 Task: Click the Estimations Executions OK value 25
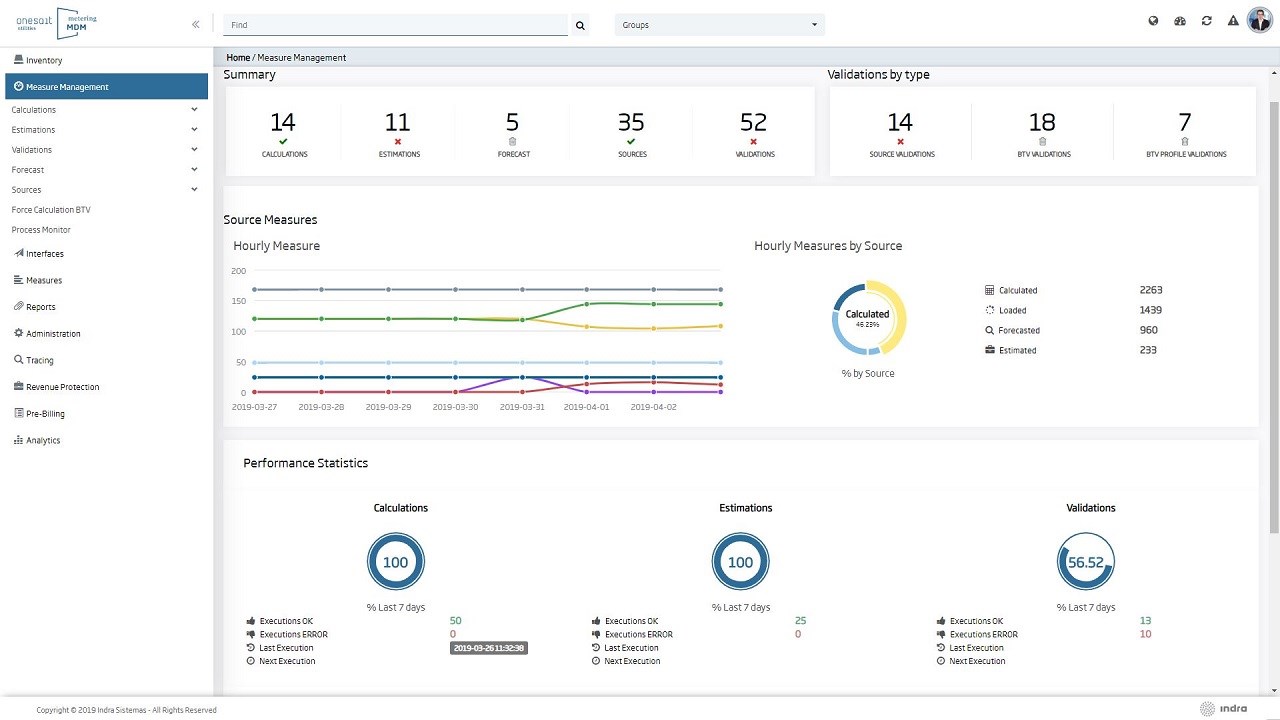pyautogui.click(x=800, y=621)
